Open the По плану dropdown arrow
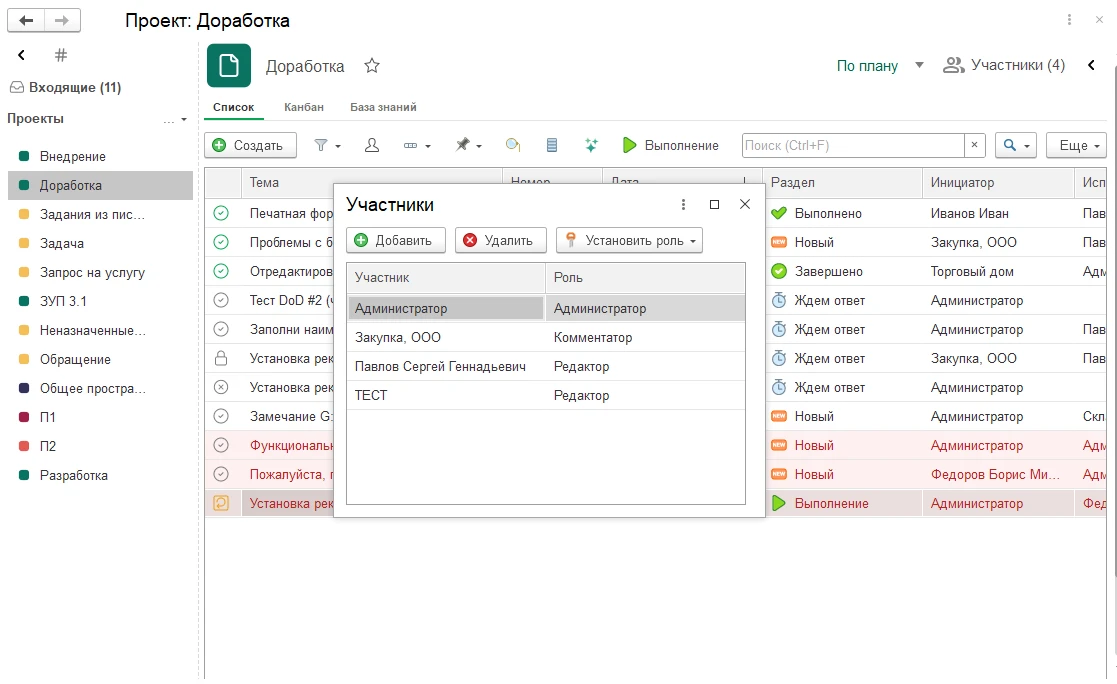 (919, 66)
